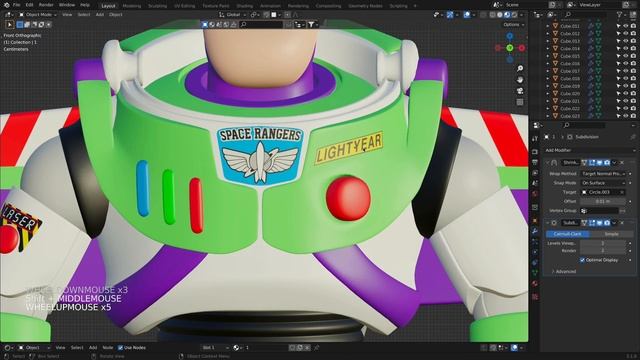Click the Blender logo icon

click(x=6, y=5)
